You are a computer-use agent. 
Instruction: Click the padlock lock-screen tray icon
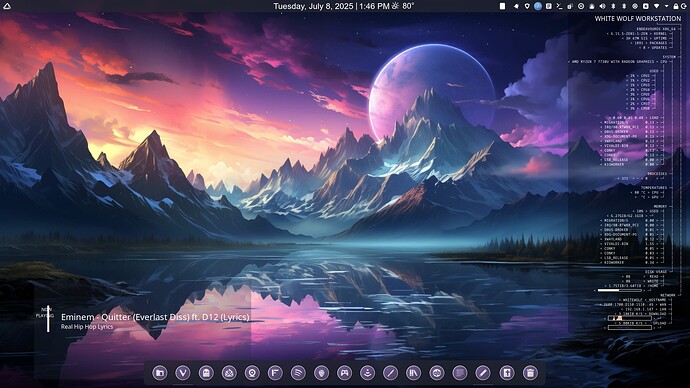tap(675, 6)
